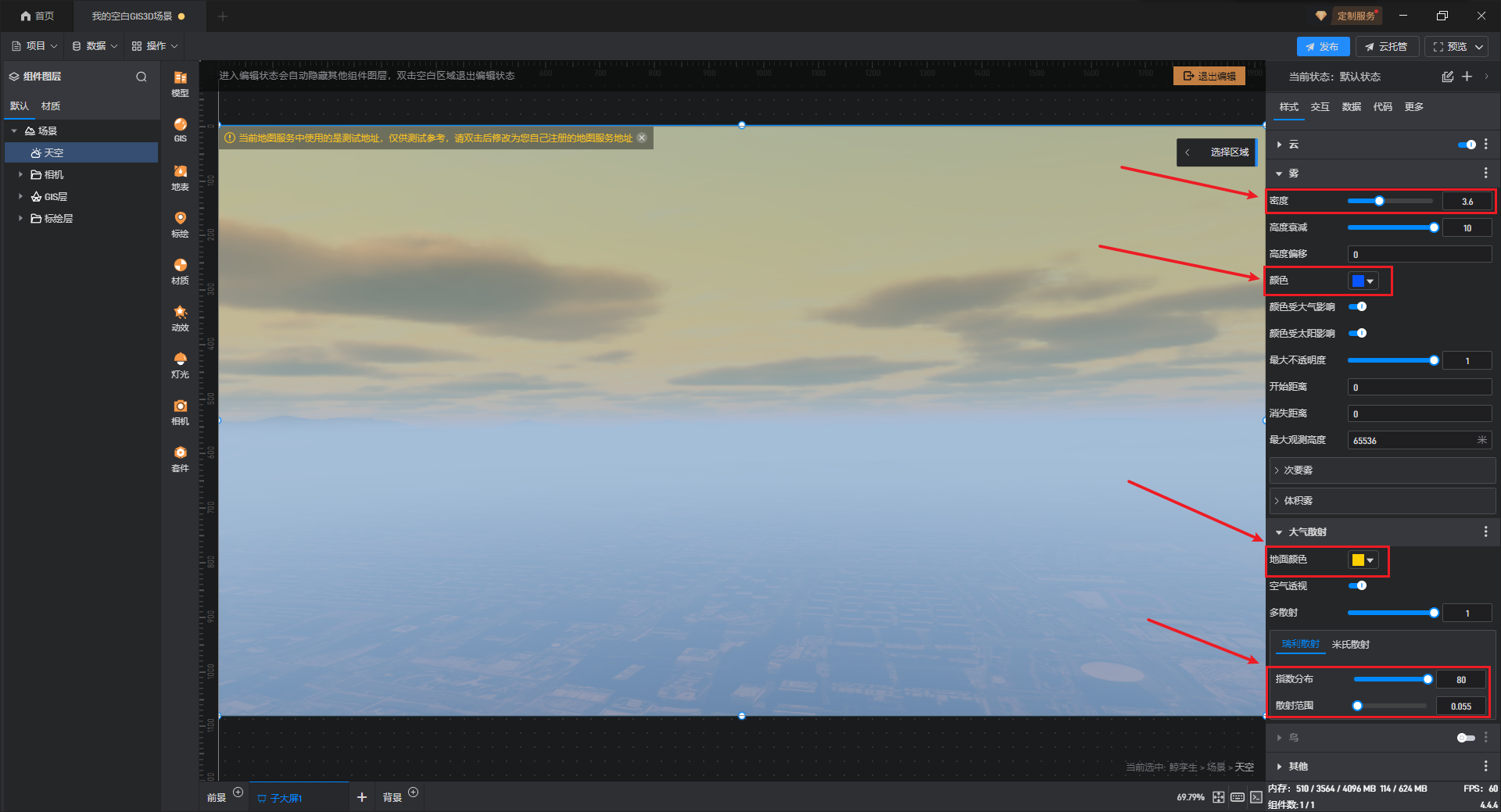Expand the 体积雾 subsection
Viewport: 1501px width, 812px height.
(1382, 501)
